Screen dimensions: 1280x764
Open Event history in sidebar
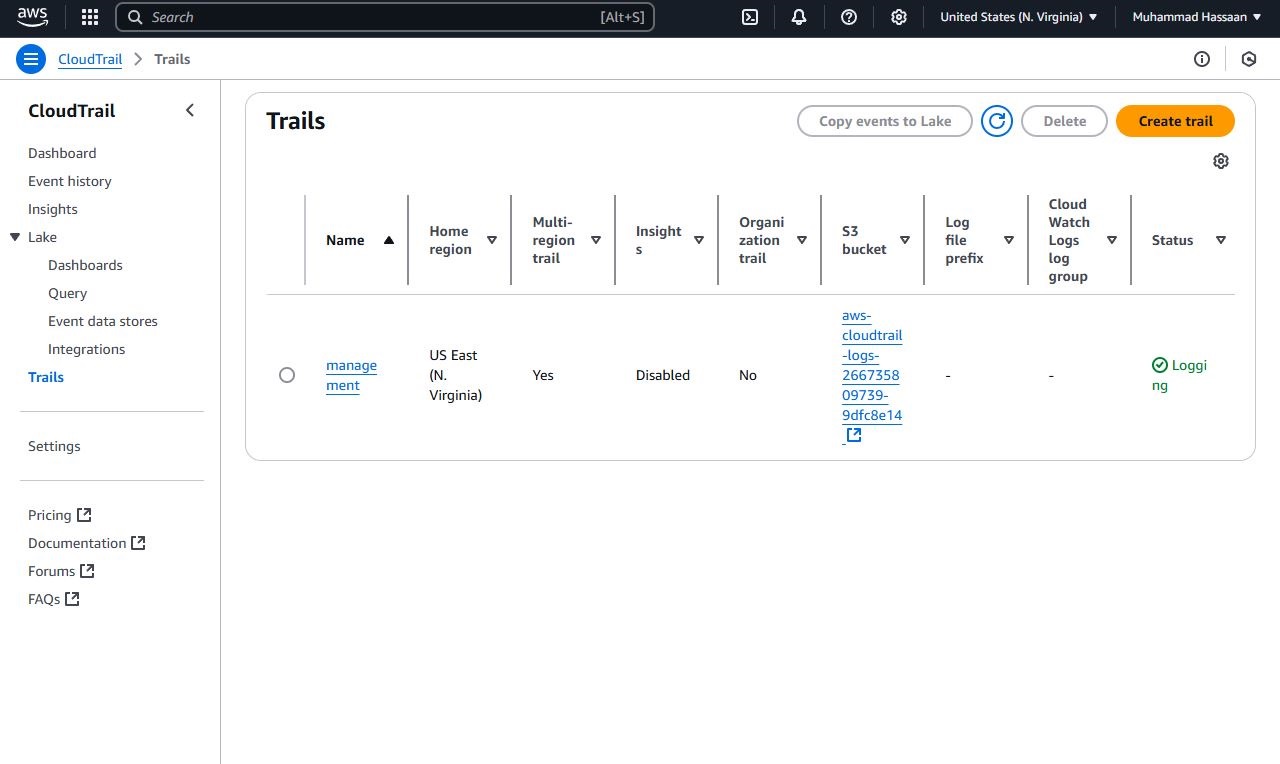point(70,181)
